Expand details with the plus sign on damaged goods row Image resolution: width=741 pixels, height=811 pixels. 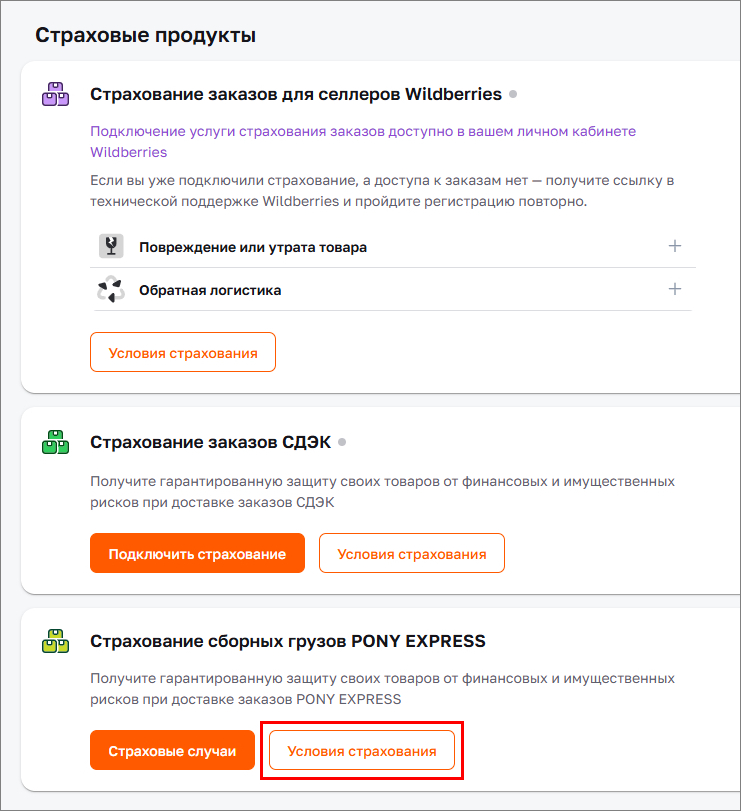(x=675, y=246)
